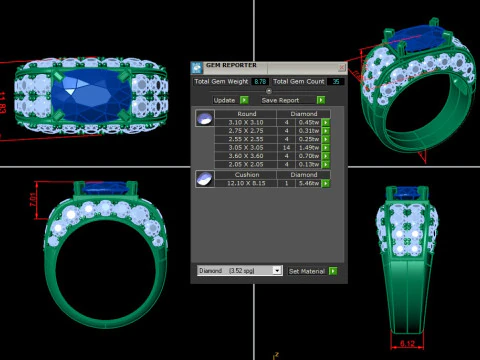Click green arrow for 3.10 X 3.10 row
This screenshot has height=360, width=480.
tap(326, 122)
